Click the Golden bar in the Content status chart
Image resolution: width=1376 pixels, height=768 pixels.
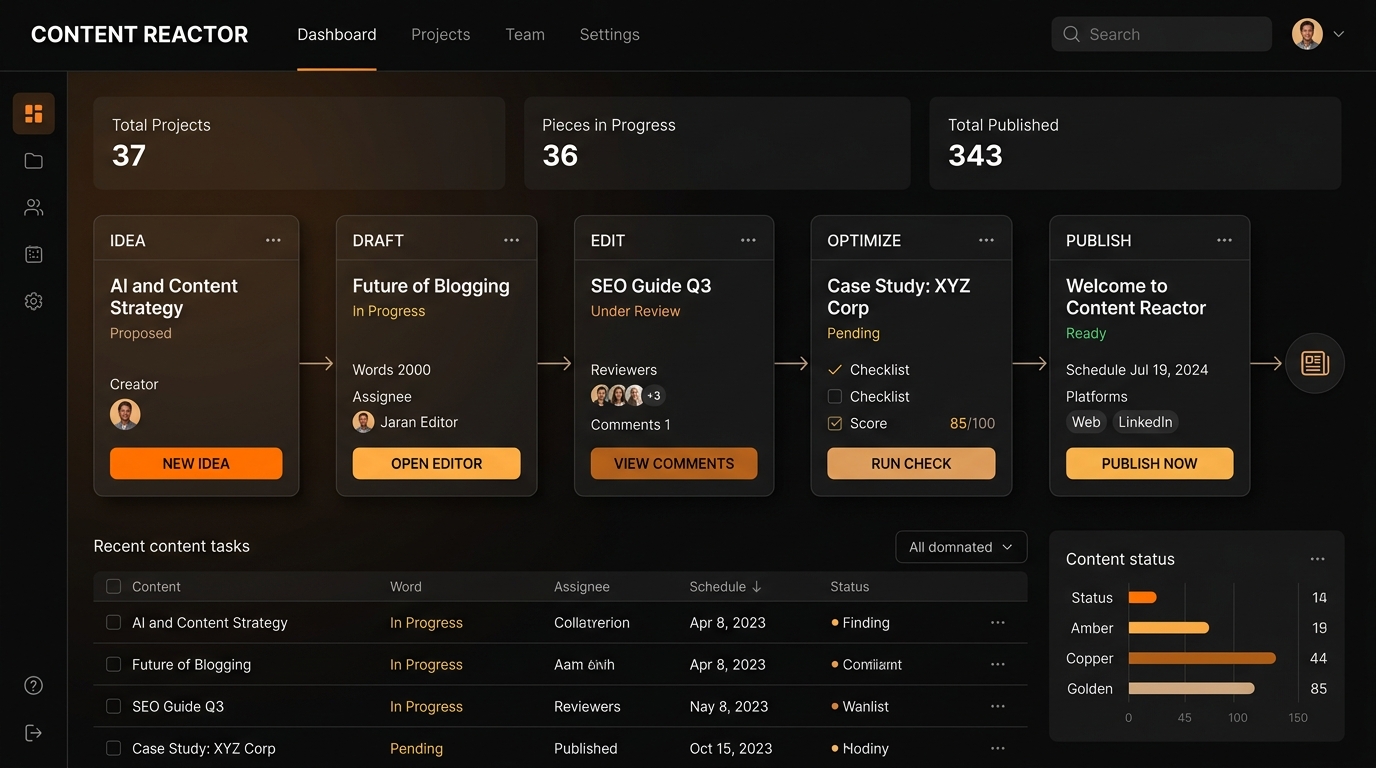pyautogui.click(x=1191, y=688)
